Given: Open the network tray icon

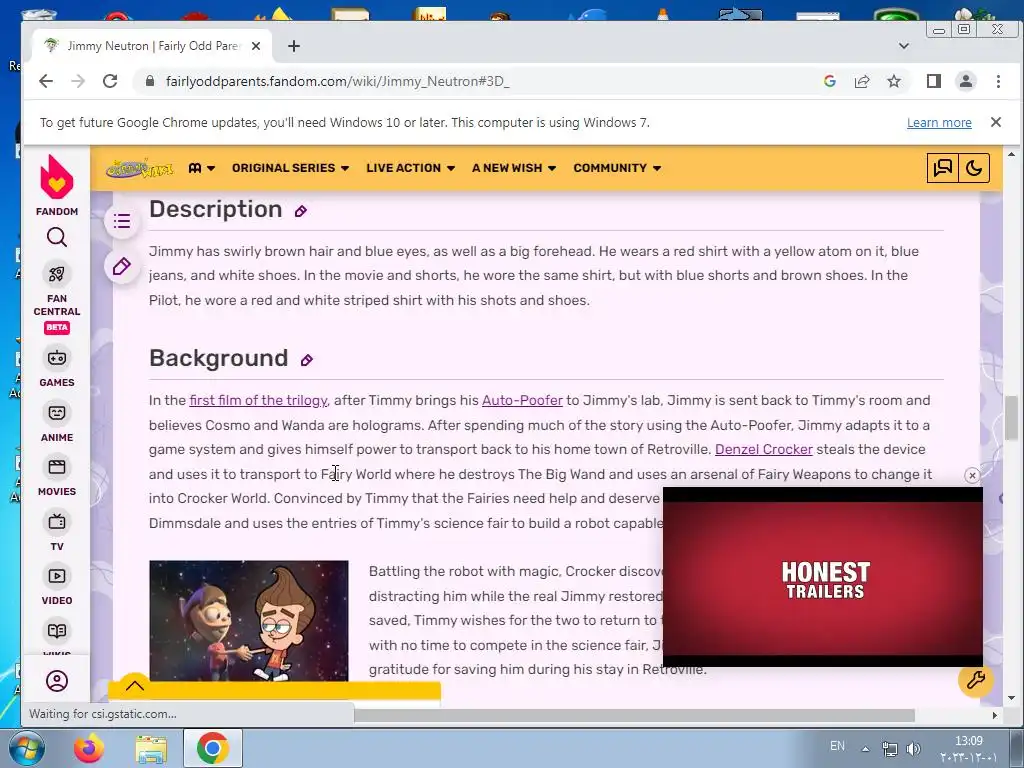Looking at the screenshot, I should click(x=889, y=748).
